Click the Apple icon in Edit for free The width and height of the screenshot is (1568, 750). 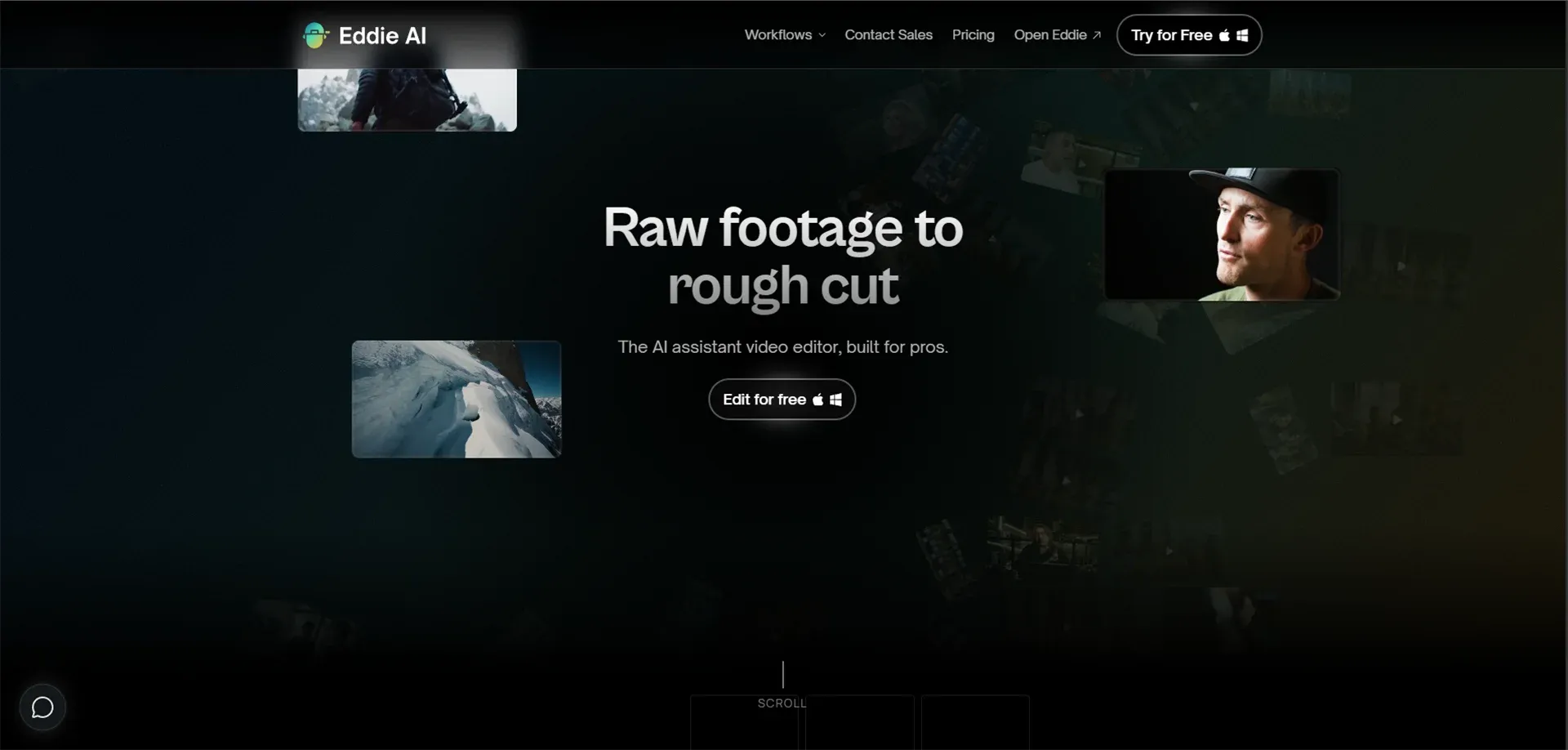pyautogui.click(x=817, y=400)
